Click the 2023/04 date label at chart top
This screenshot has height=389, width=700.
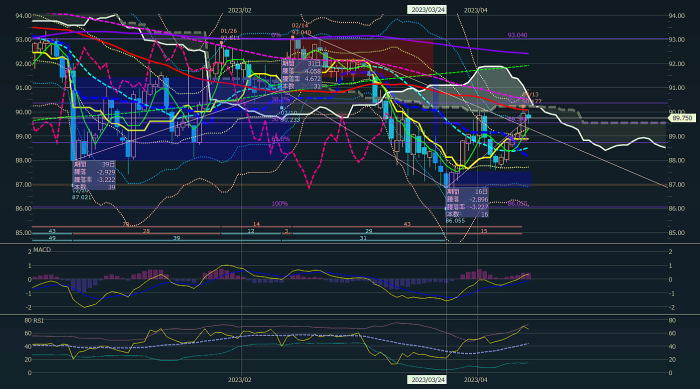476,10
